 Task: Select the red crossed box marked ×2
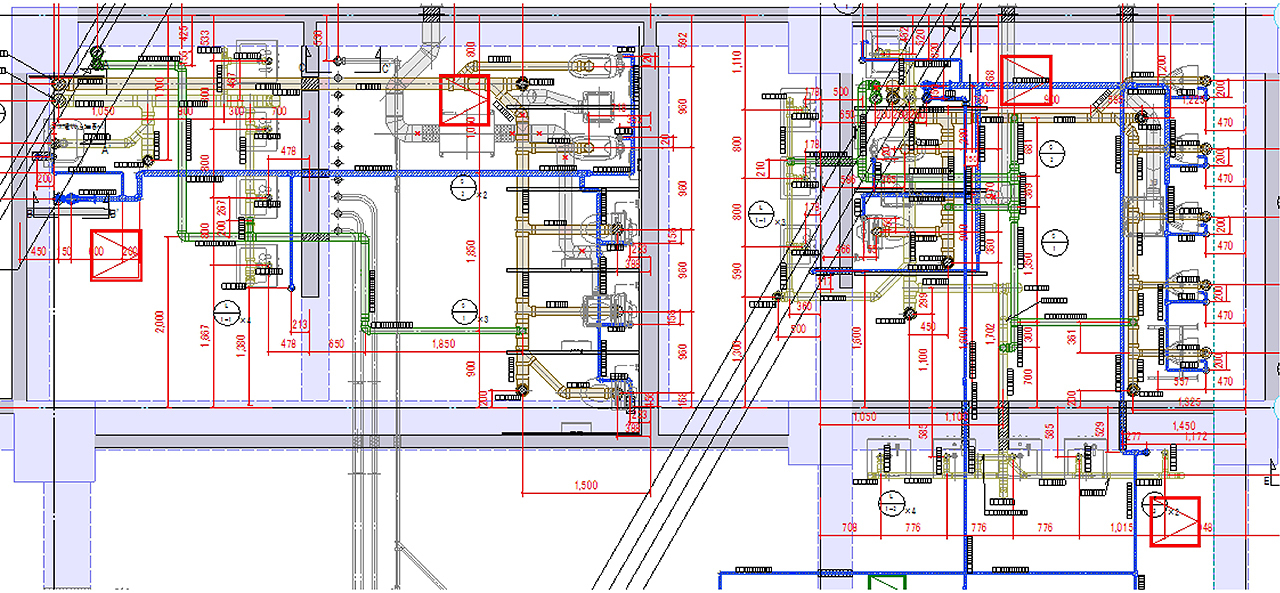tap(1174, 521)
